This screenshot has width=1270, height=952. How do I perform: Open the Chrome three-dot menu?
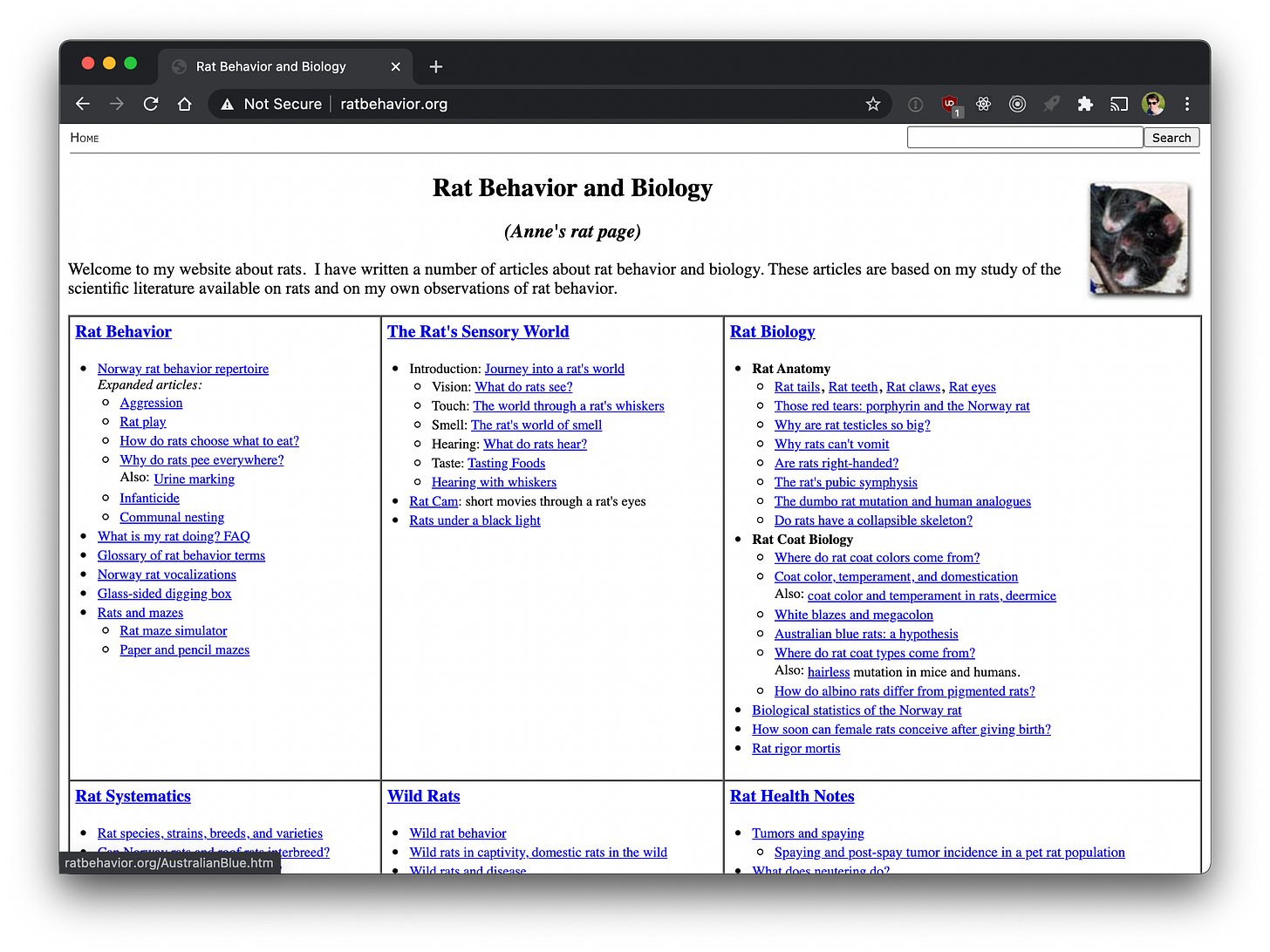point(1187,104)
